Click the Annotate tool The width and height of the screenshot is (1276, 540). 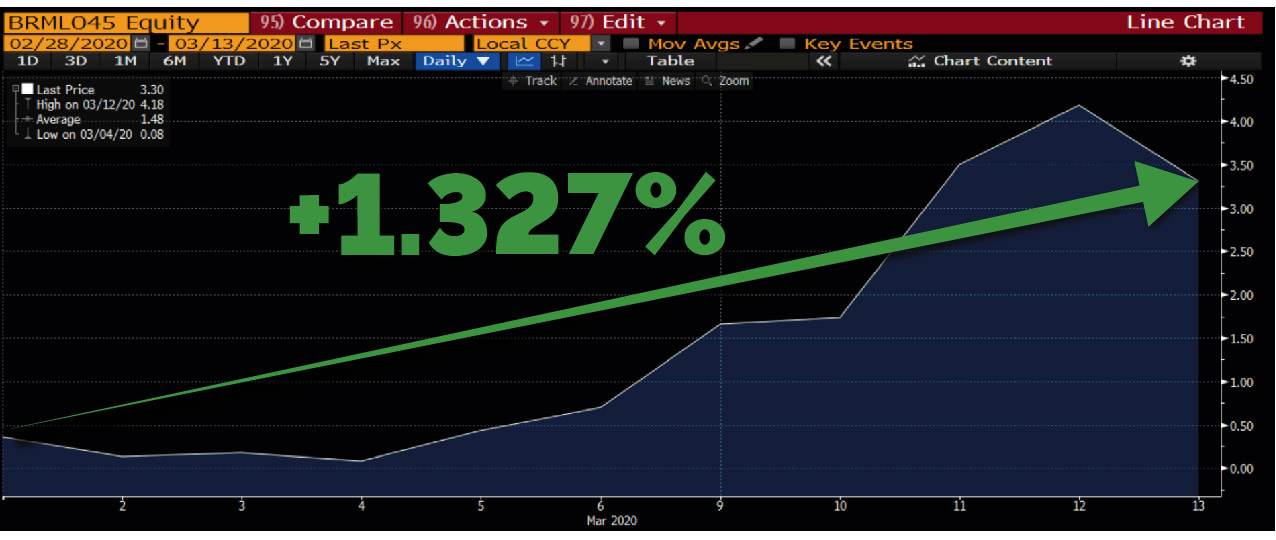[600, 81]
